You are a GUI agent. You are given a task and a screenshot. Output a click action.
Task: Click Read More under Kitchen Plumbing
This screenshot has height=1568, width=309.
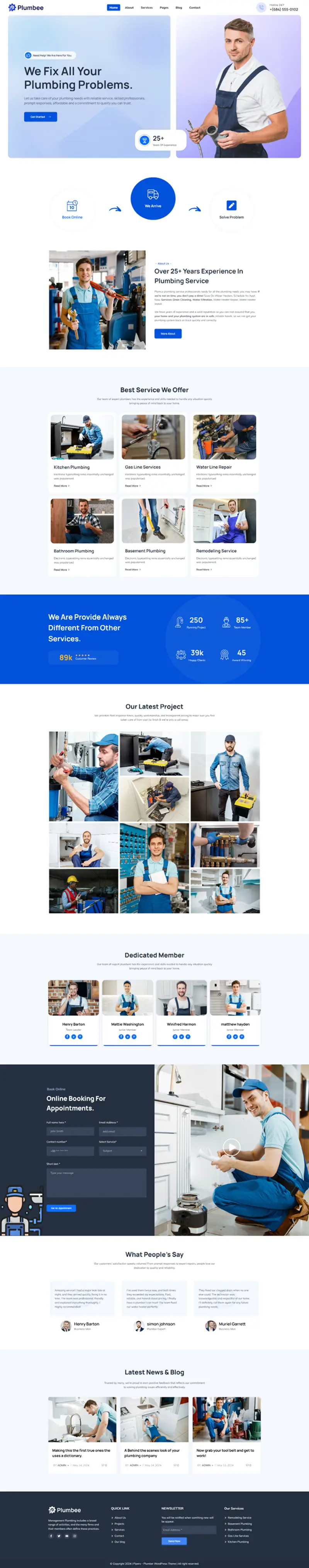click(61, 486)
